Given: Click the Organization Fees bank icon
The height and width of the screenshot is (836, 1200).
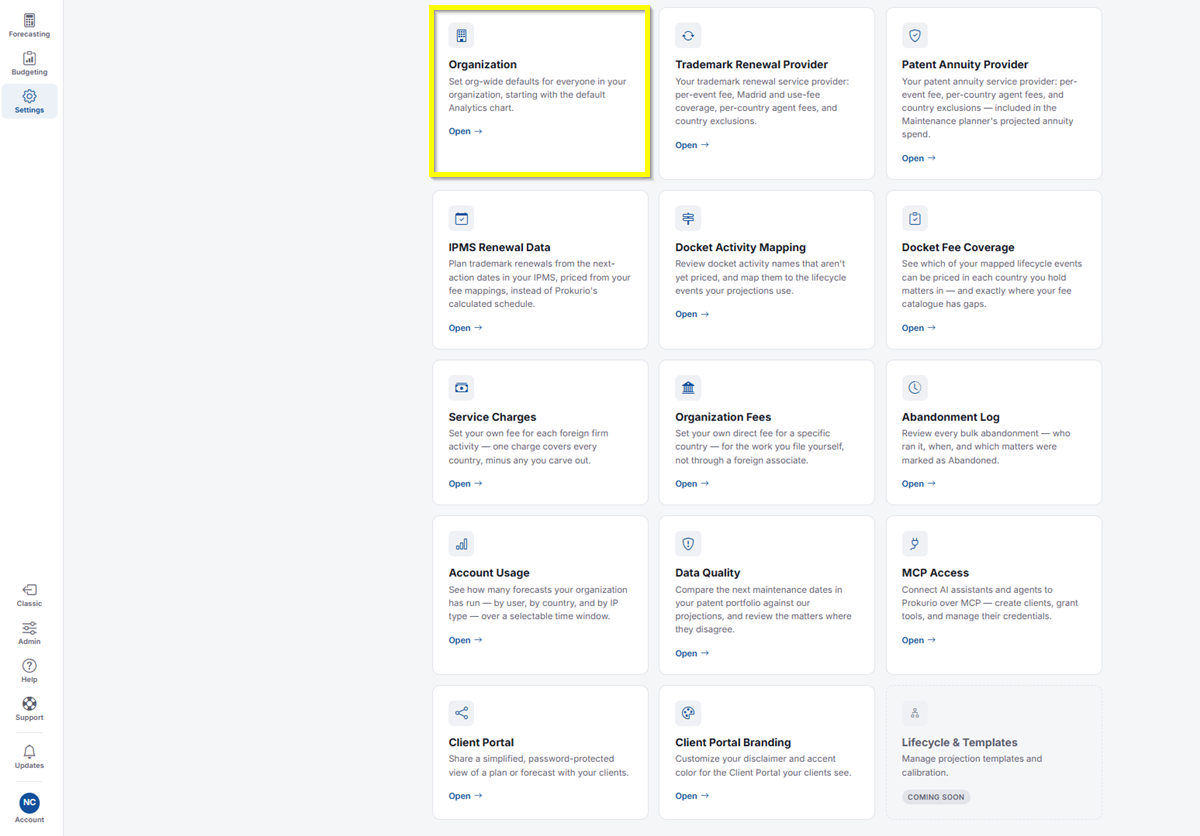Looking at the screenshot, I should pyautogui.click(x=688, y=388).
